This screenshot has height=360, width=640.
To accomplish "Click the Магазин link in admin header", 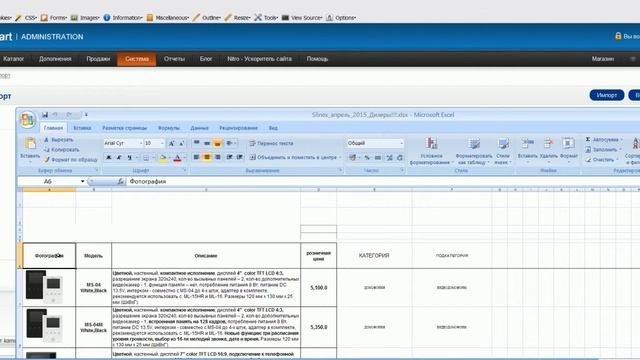I will (x=603, y=59).
